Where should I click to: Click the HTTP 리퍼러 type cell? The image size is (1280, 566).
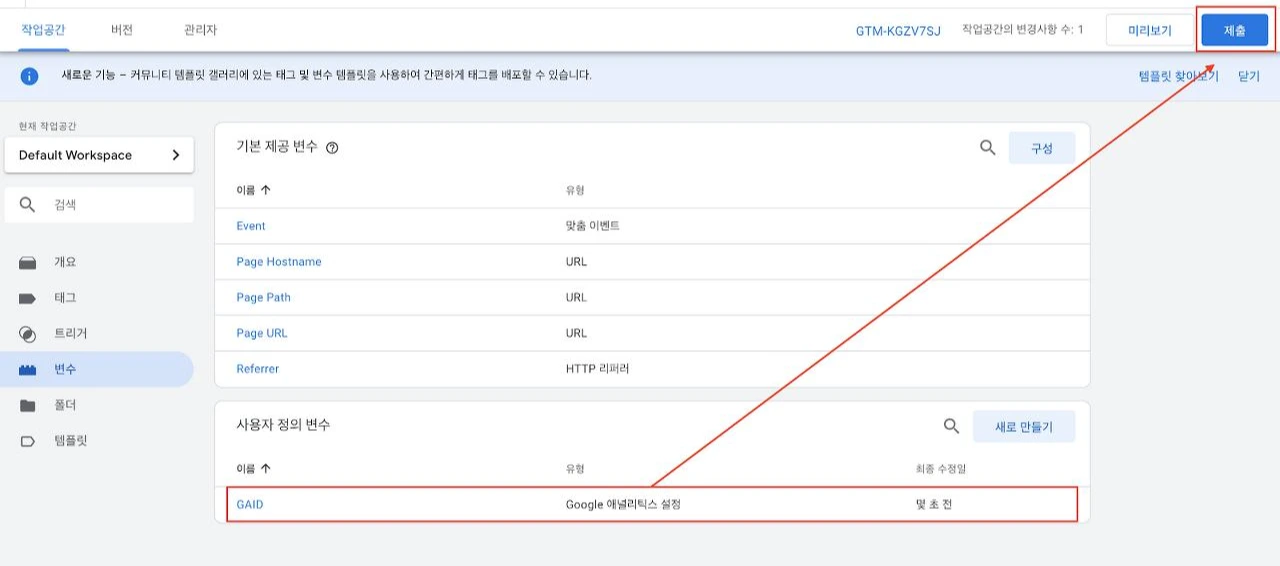[597, 369]
